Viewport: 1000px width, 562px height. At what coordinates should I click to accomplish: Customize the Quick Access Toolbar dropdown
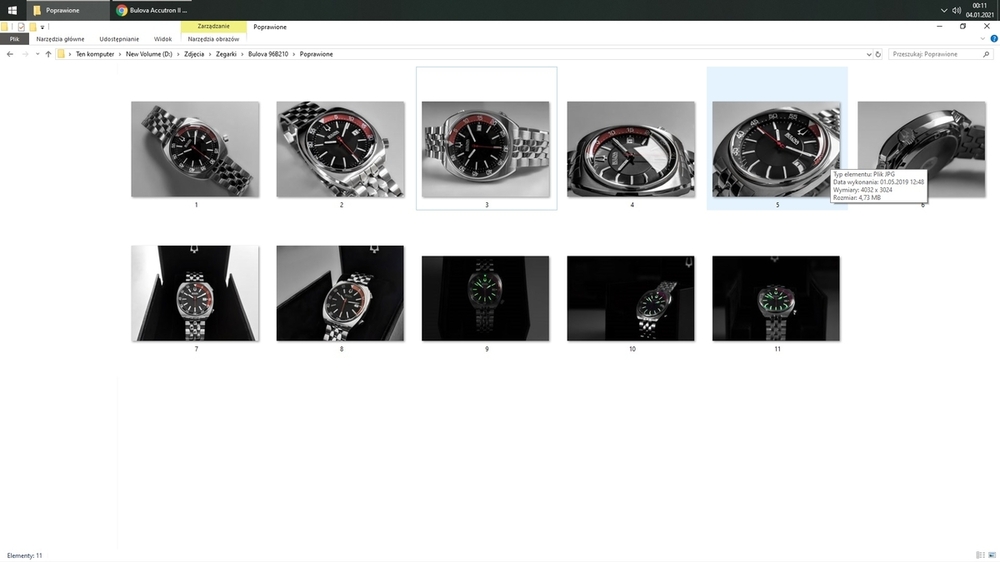[x=42, y=27]
